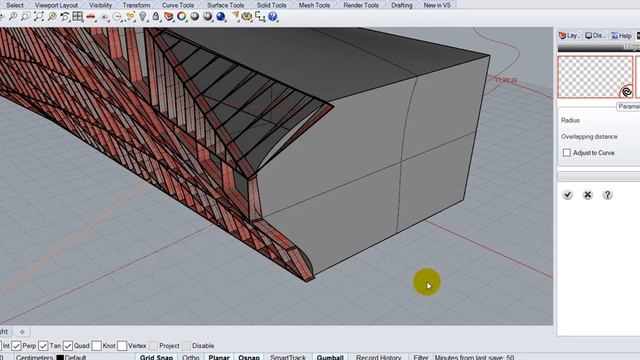640x360 pixels.
Task: Click the four-viewport layout icon
Action: point(78,17)
